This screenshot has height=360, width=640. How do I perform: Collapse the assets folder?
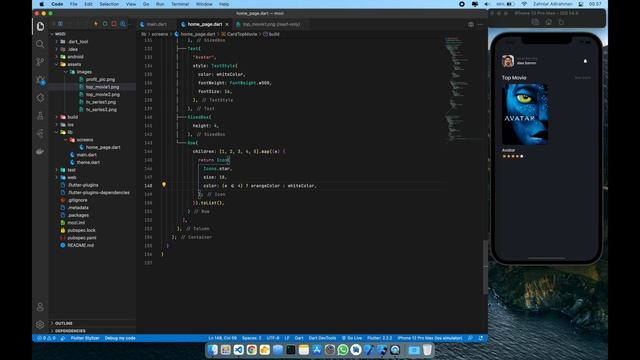click(x=71, y=64)
